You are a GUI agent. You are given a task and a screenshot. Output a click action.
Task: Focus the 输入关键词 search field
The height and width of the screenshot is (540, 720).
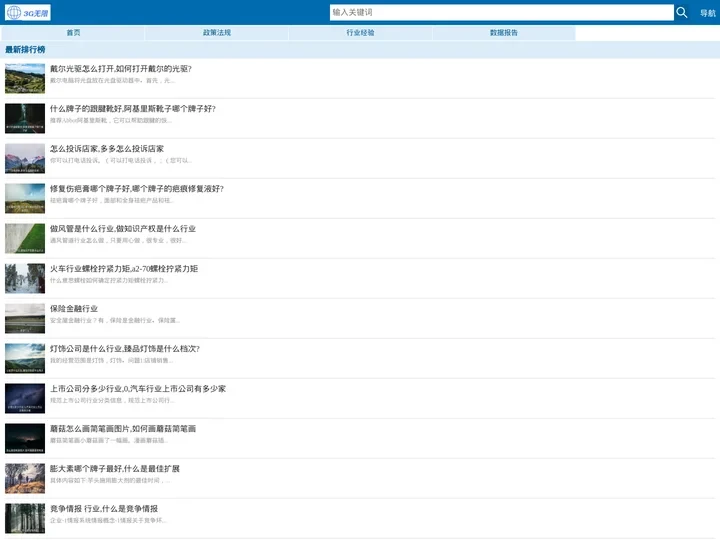pos(501,12)
